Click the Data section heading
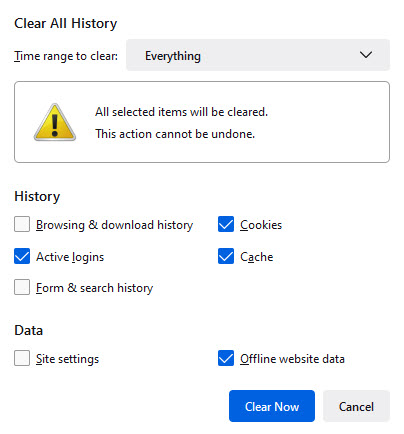 [x=29, y=330]
